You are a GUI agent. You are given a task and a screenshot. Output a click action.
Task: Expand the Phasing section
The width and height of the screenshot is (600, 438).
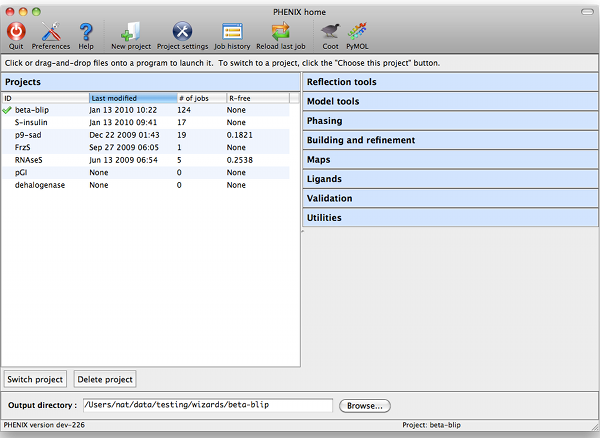click(450, 121)
